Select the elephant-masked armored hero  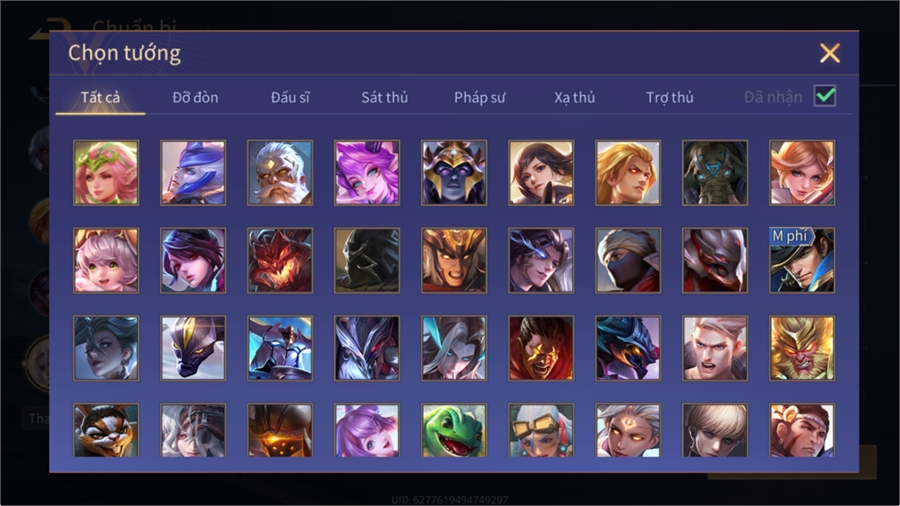[x=715, y=173]
